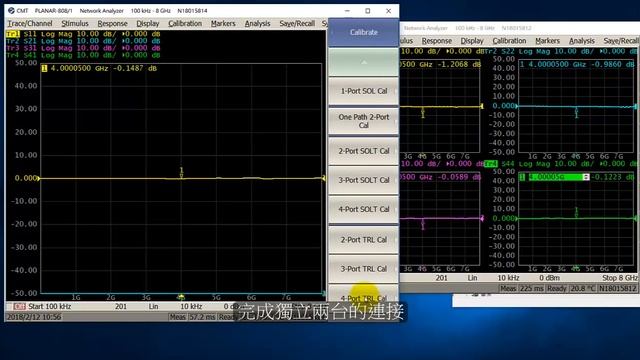Image resolution: width=640 pixels, height=360 pixels.
Task: Select the Tr3 S31 trace label
Action: (x=83, y=48)
